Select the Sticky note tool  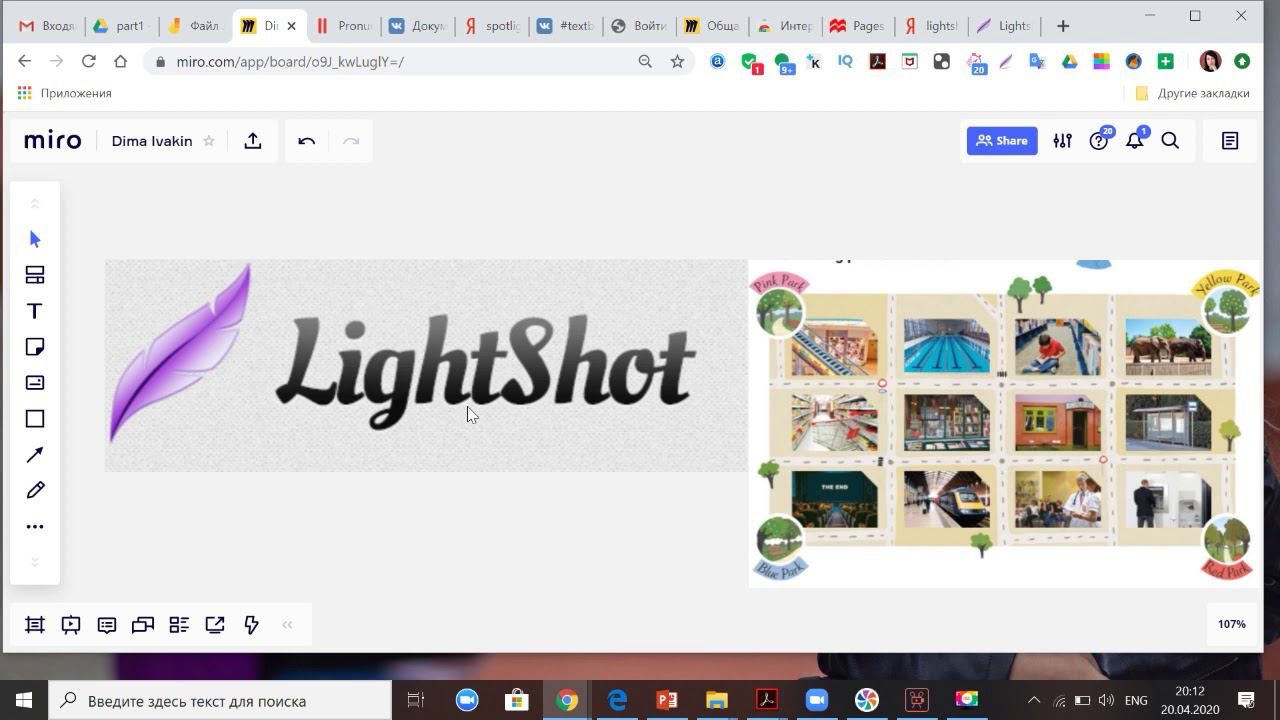(x=35, y=347)
